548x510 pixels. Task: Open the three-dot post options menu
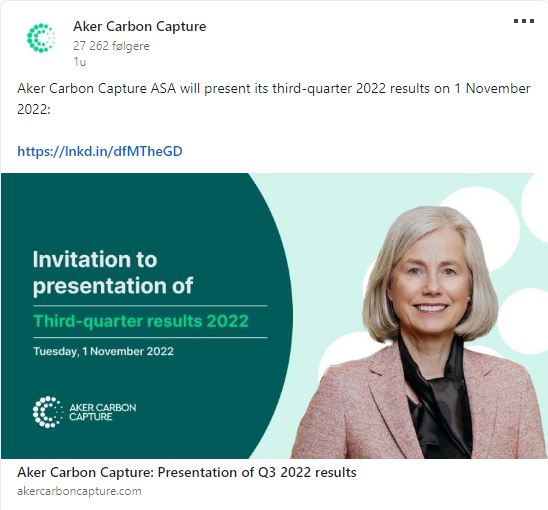(524, 21)
